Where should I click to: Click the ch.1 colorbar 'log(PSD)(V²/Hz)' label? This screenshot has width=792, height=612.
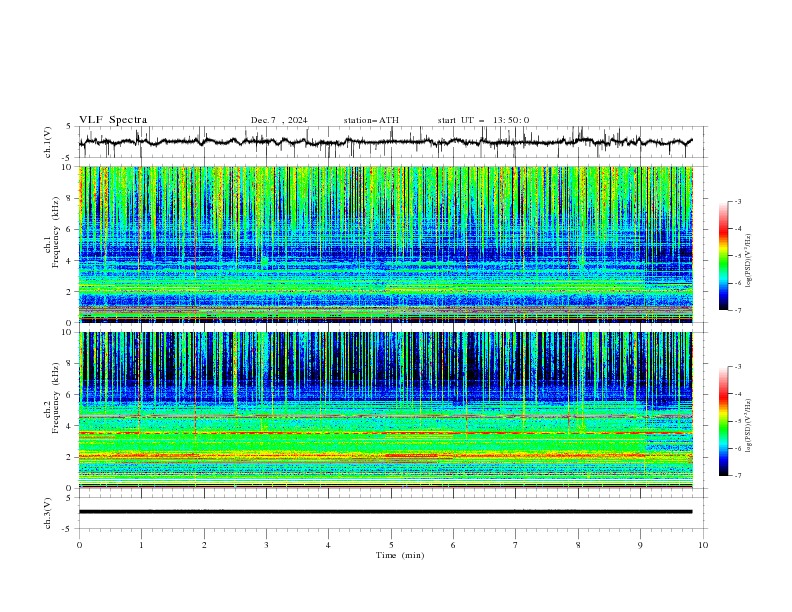pyautogui.click(x=749, y=261)
